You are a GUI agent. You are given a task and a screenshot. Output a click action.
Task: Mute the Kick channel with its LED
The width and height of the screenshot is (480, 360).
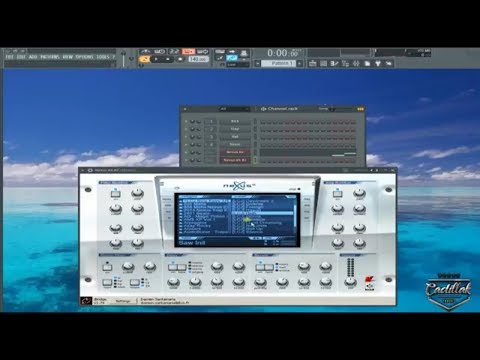tap(186, 121)
